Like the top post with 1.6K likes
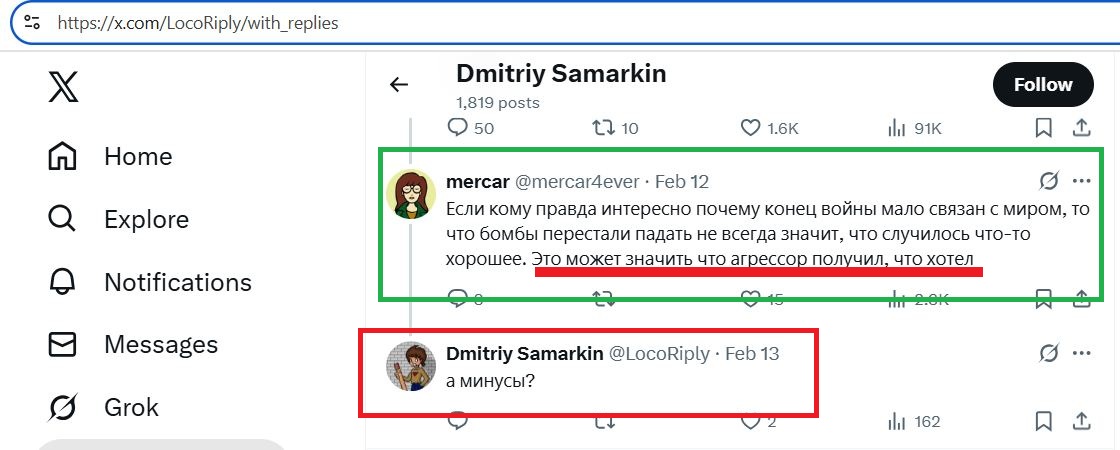1120x450 pixels. pyautogui.click(x=751, y=128)
